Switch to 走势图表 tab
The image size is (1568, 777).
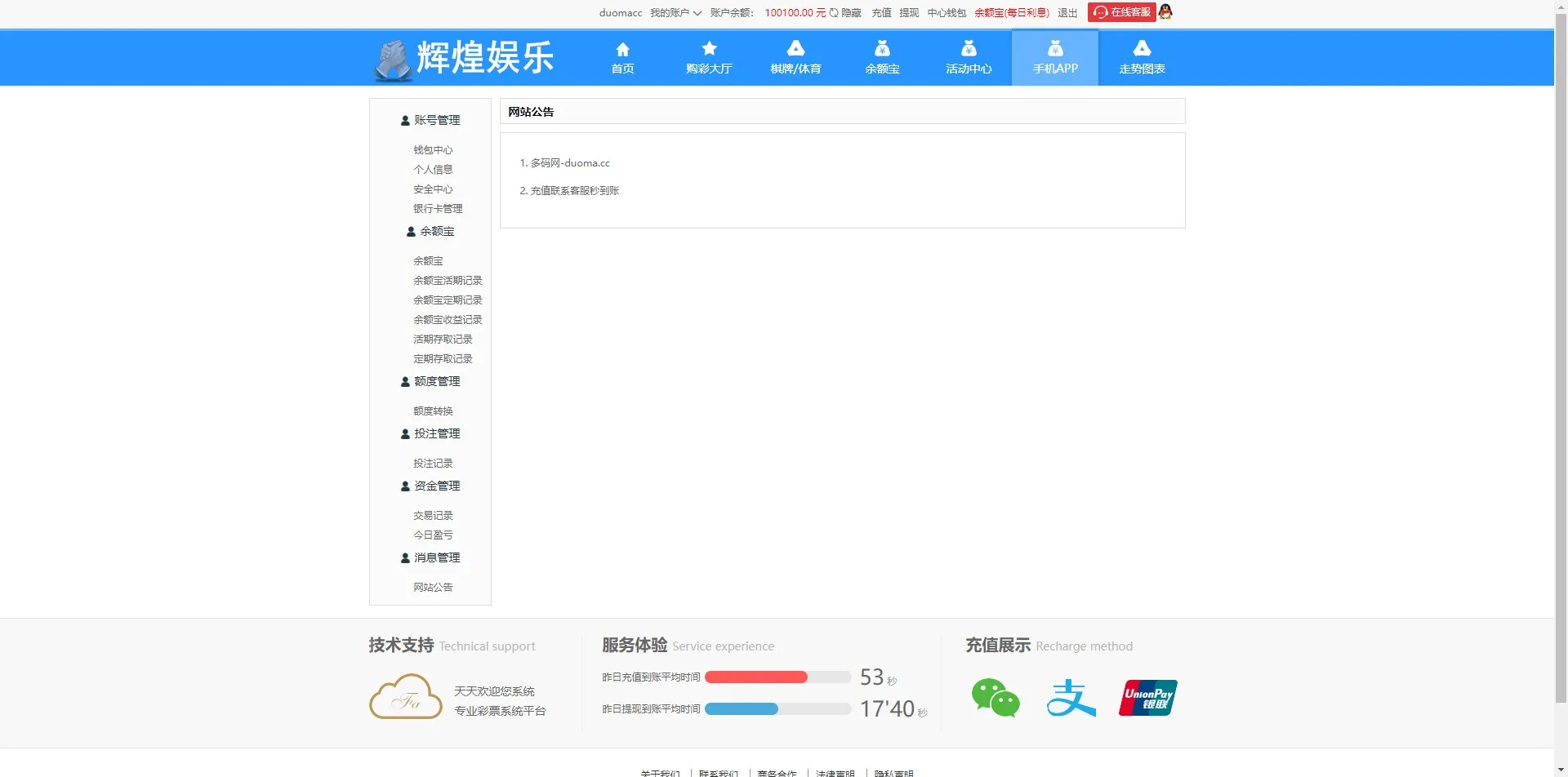click(1142, 57)
